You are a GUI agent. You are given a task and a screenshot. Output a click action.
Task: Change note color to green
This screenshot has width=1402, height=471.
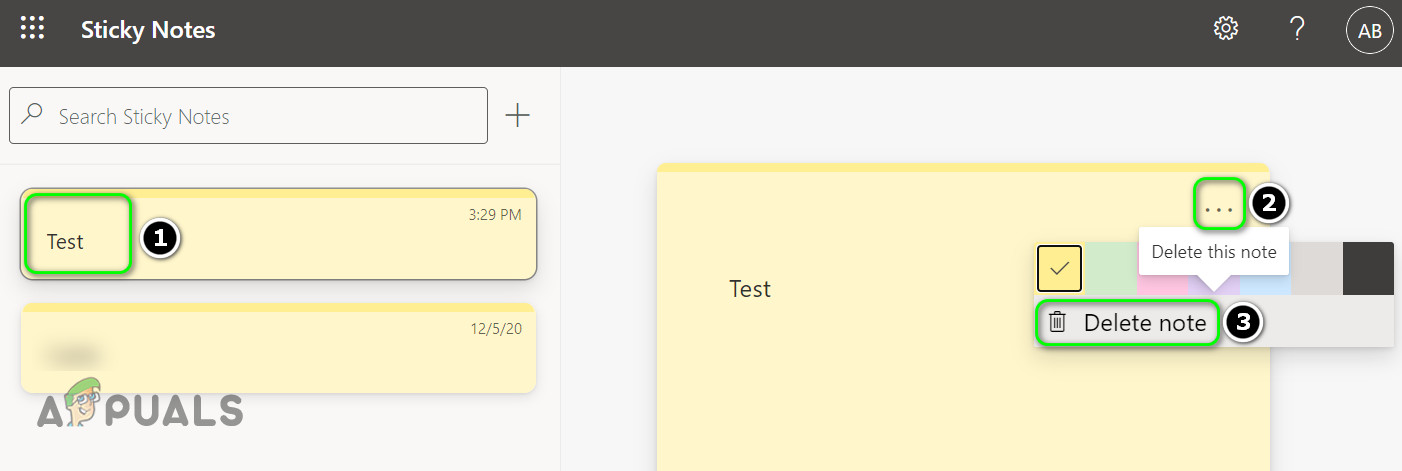tap(1110, 270)
